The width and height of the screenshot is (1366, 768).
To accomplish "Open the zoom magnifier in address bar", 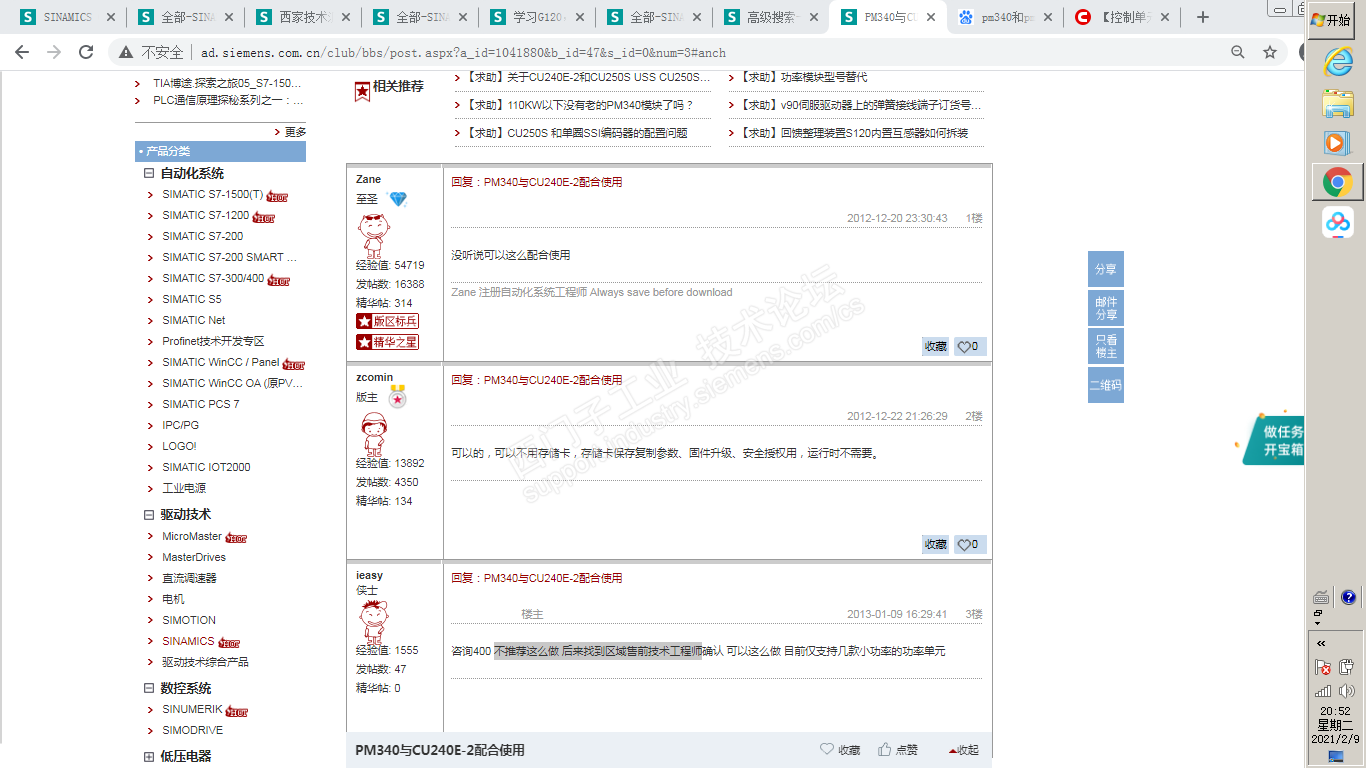I will [1238, 52].
